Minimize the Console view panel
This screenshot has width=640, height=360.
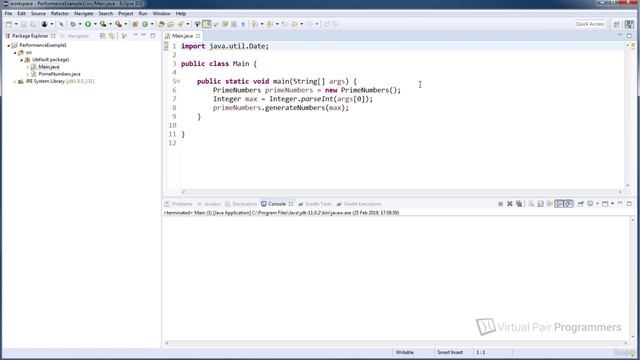tap(620, 203)
